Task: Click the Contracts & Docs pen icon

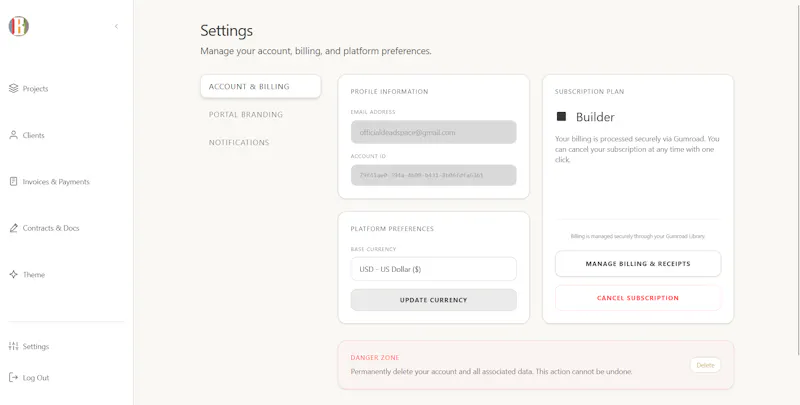Action: point(13,228)
